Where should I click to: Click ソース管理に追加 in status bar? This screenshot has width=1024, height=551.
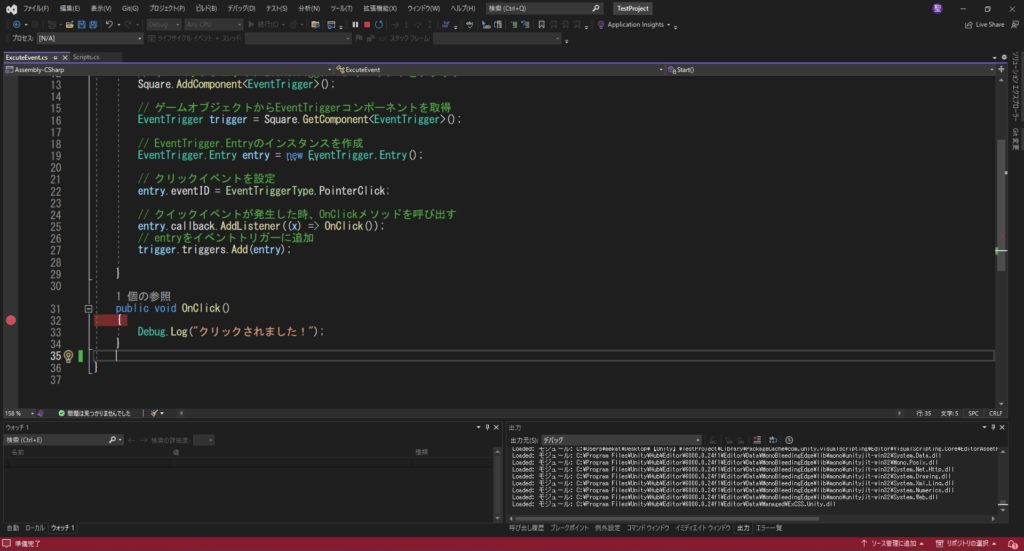[893, 544]
